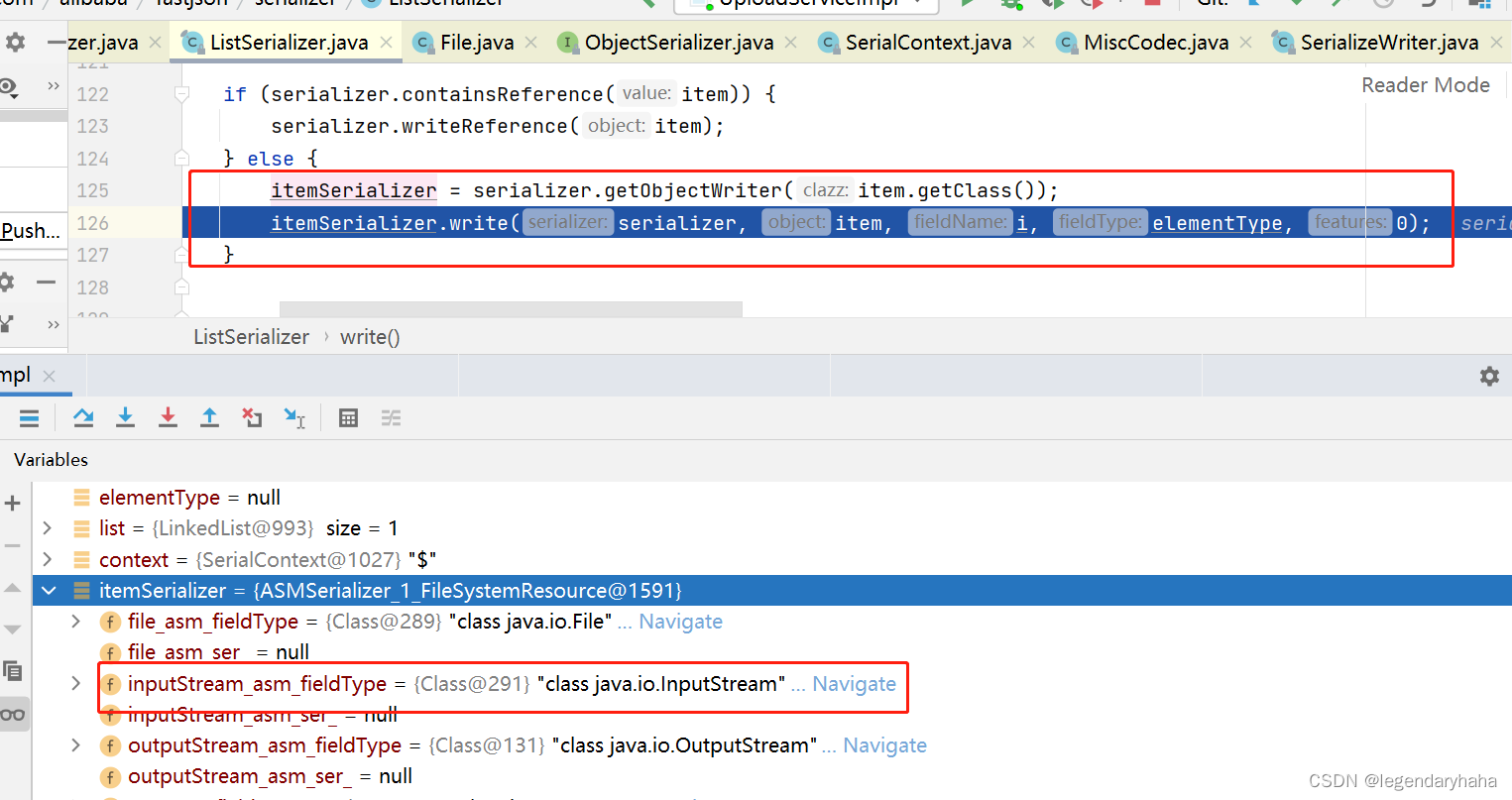
Task: Navigate to class java.io.OutputStream
Action: (885, 745)
